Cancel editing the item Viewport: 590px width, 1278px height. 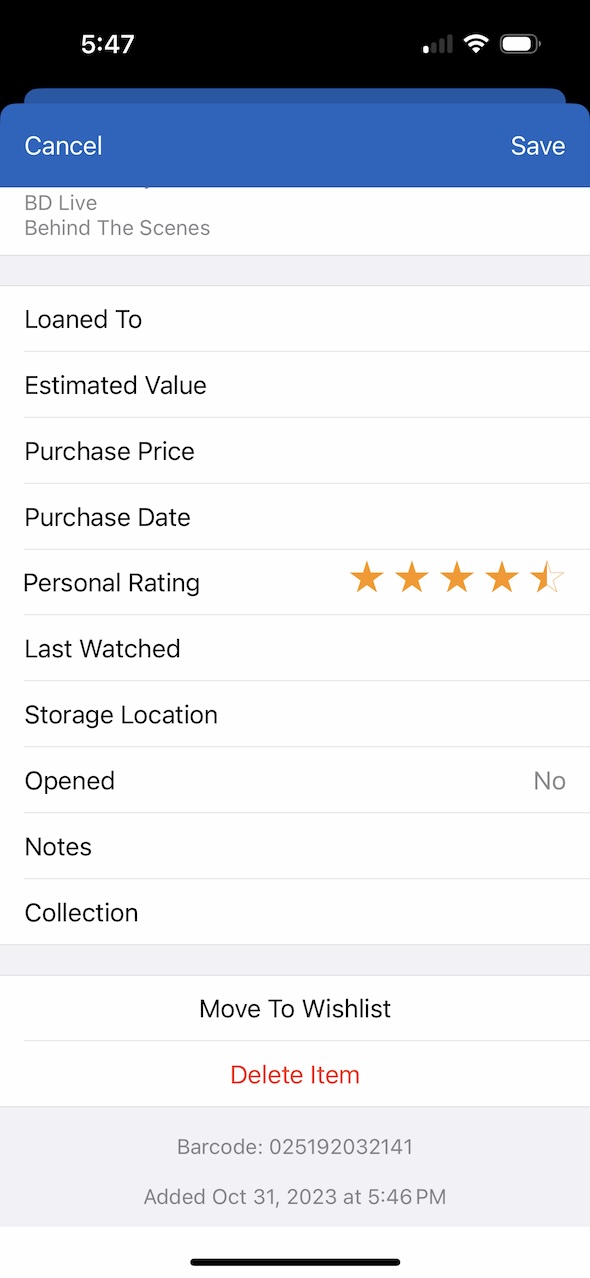63,146
